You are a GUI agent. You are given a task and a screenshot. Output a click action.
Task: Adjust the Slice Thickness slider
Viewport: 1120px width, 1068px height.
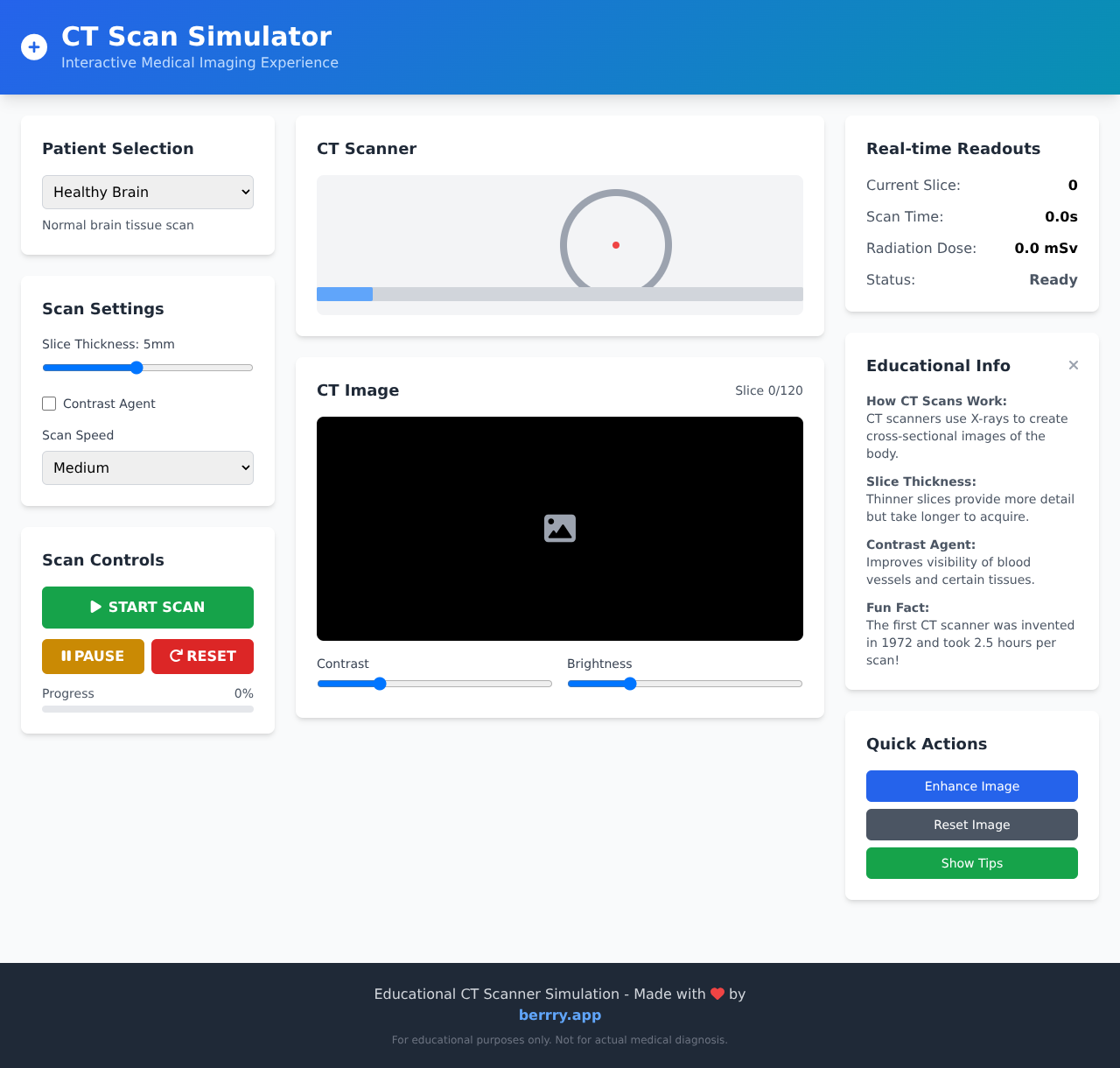pyautogui.click(x=136, y=368)
